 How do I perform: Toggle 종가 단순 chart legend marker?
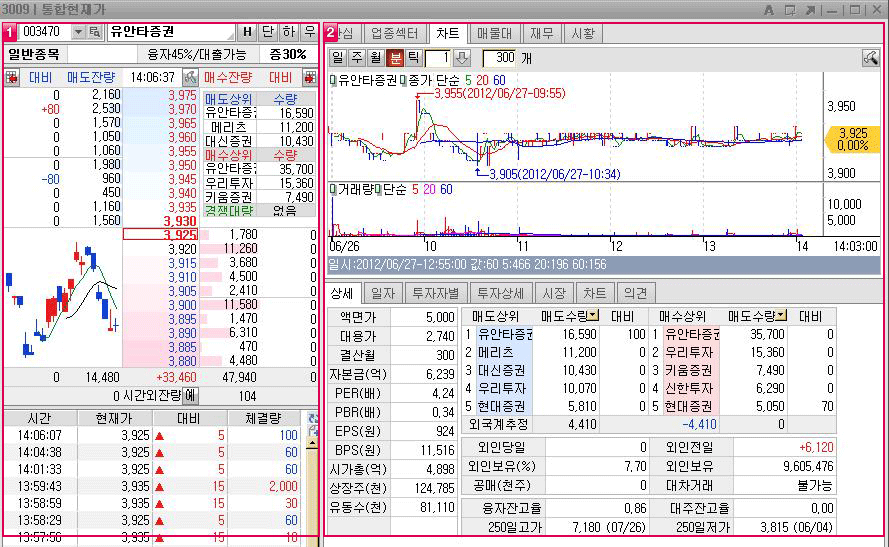[403, 80]
